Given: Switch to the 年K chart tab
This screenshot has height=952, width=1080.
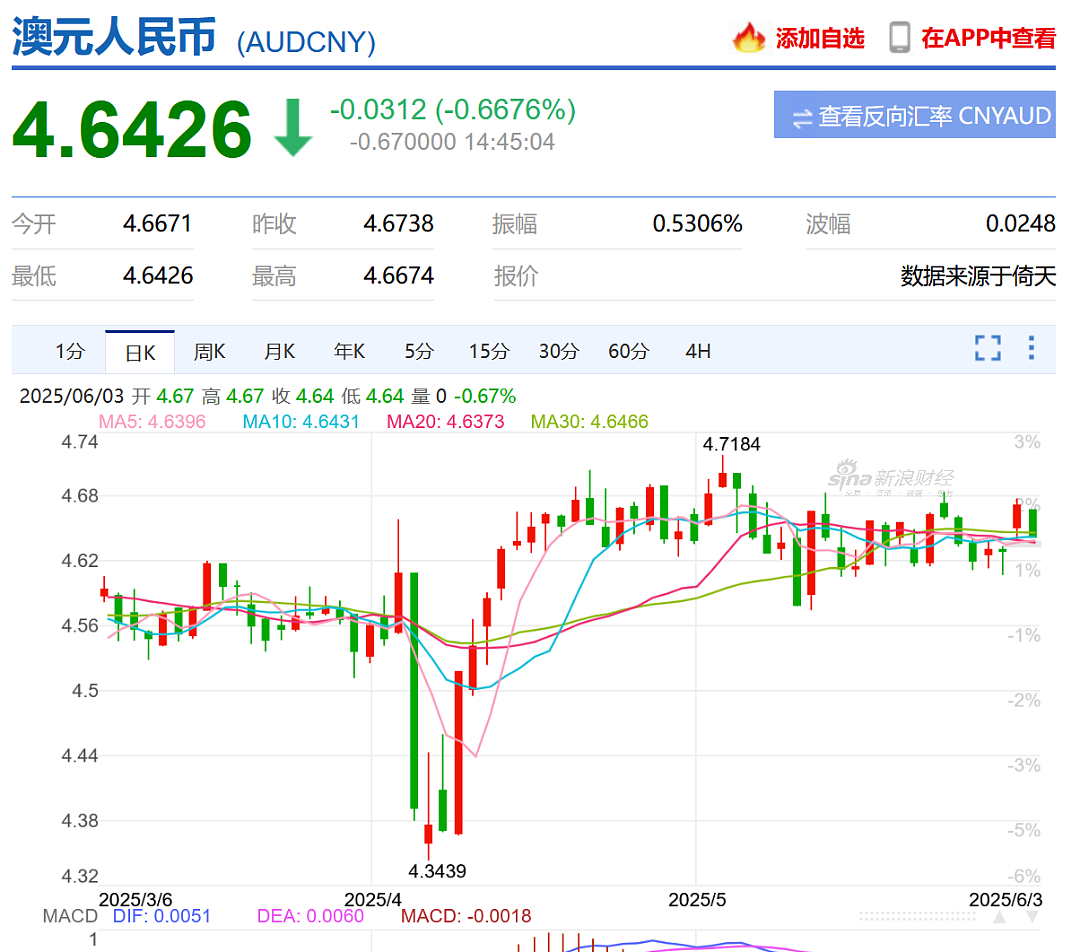Looking at the screenshot, I should point(349,351).
